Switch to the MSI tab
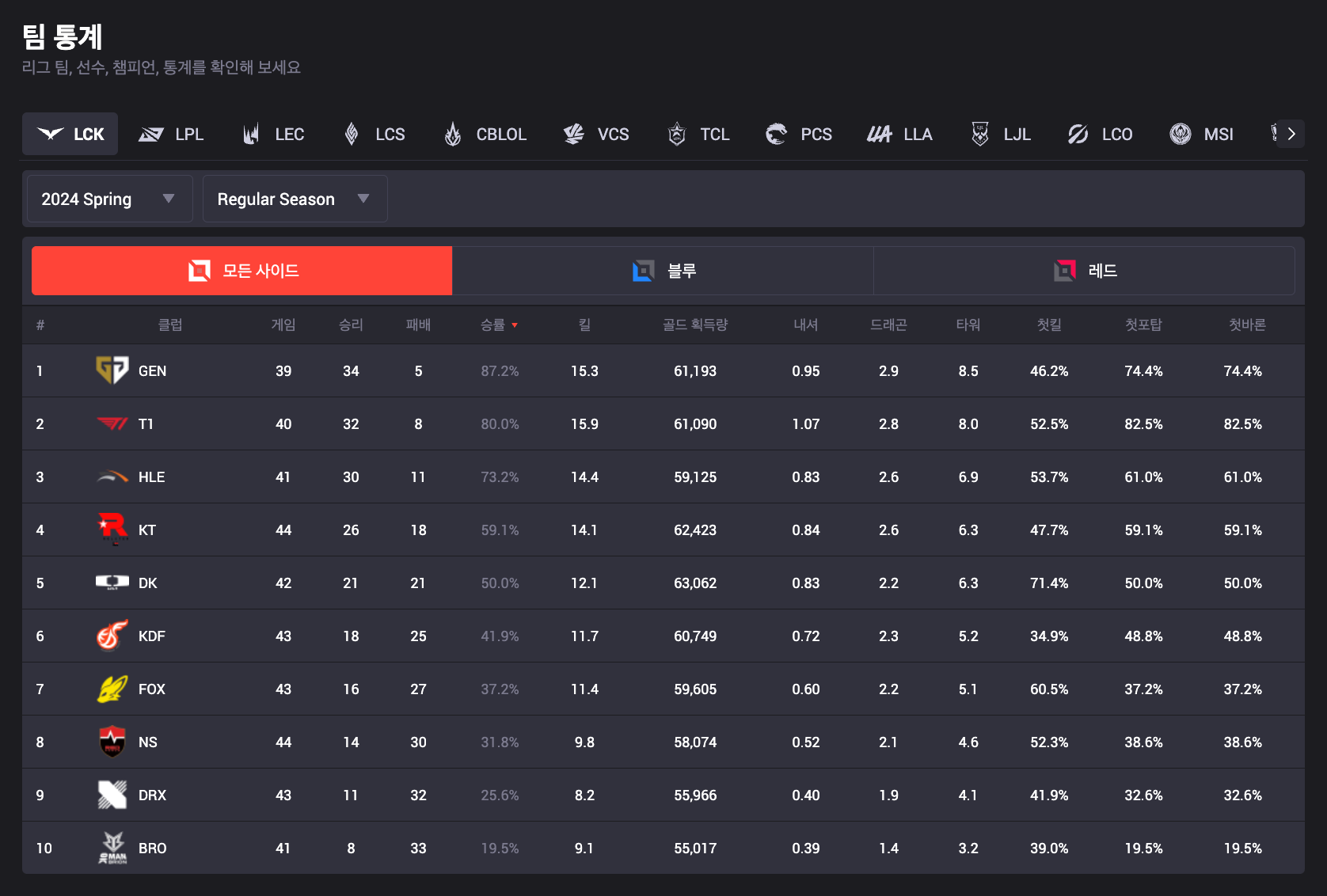 coord(1202,134)
